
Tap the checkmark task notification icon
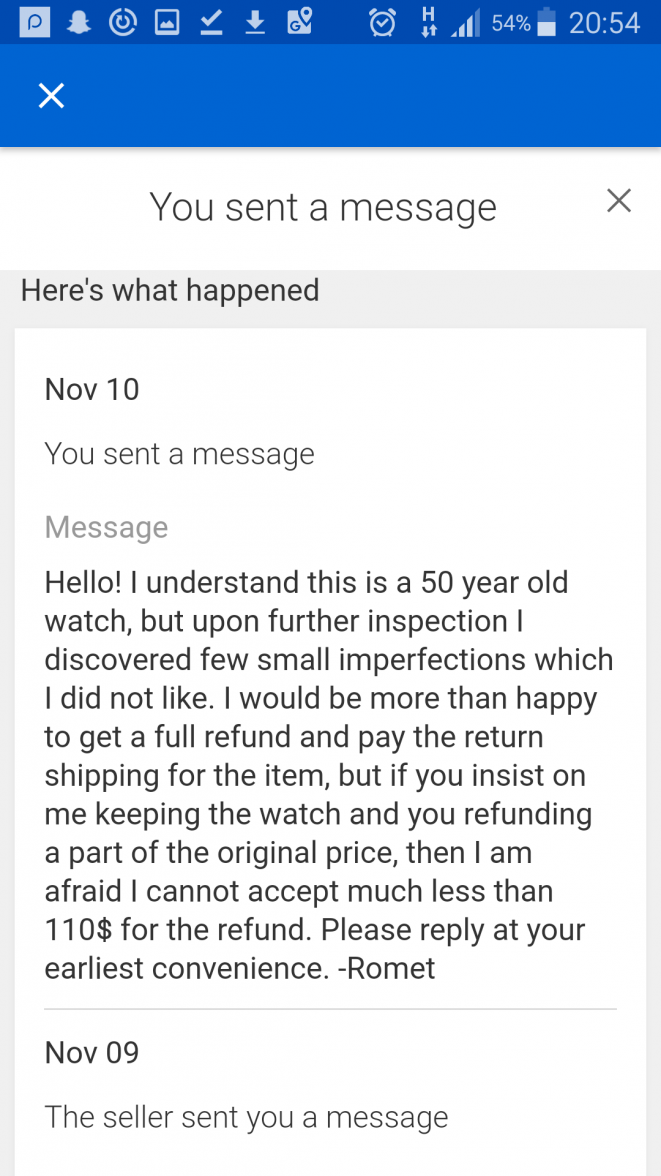211,22
